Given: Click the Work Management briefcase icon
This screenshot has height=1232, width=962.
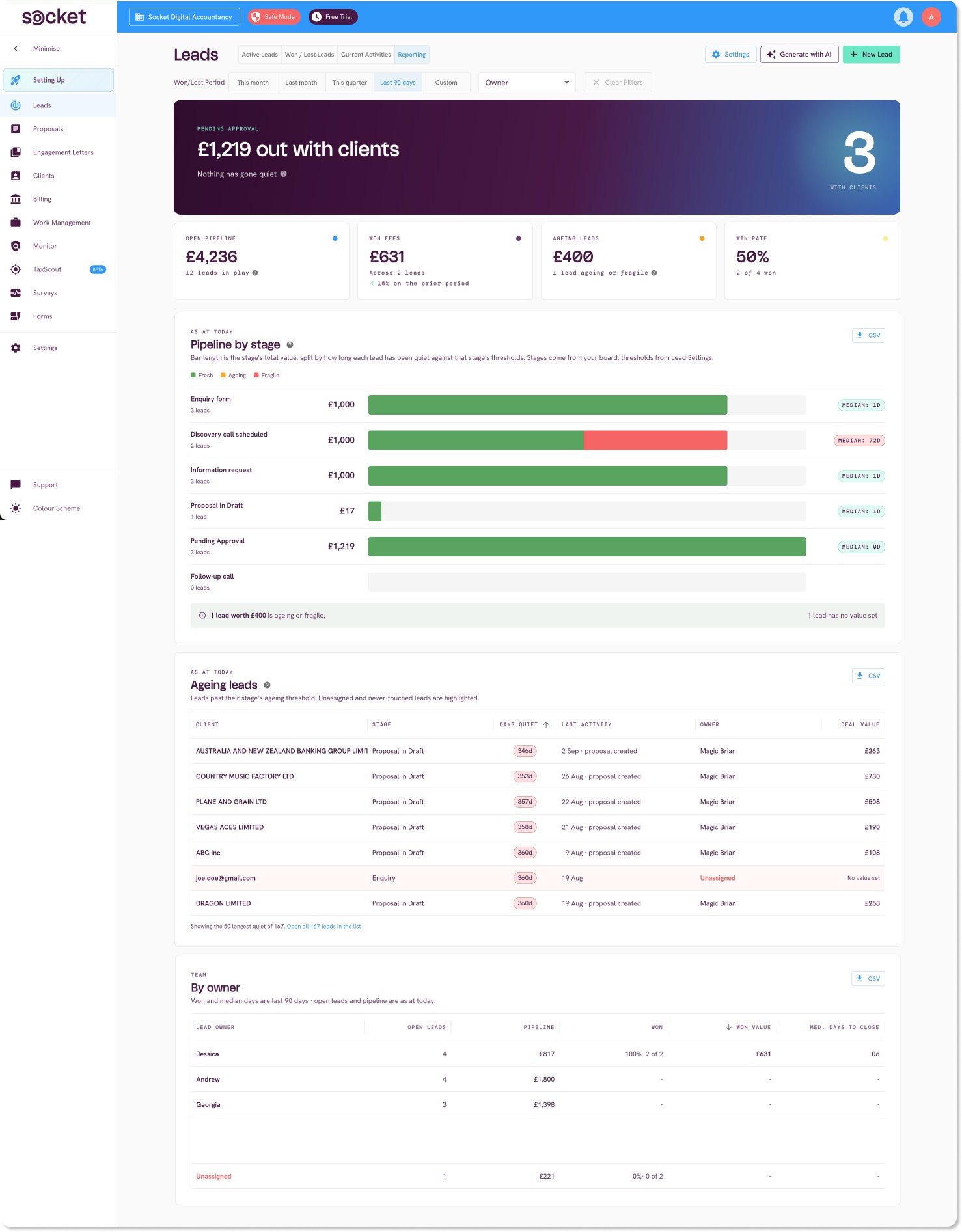Looking at the screenshot, I should coord(16,223).
